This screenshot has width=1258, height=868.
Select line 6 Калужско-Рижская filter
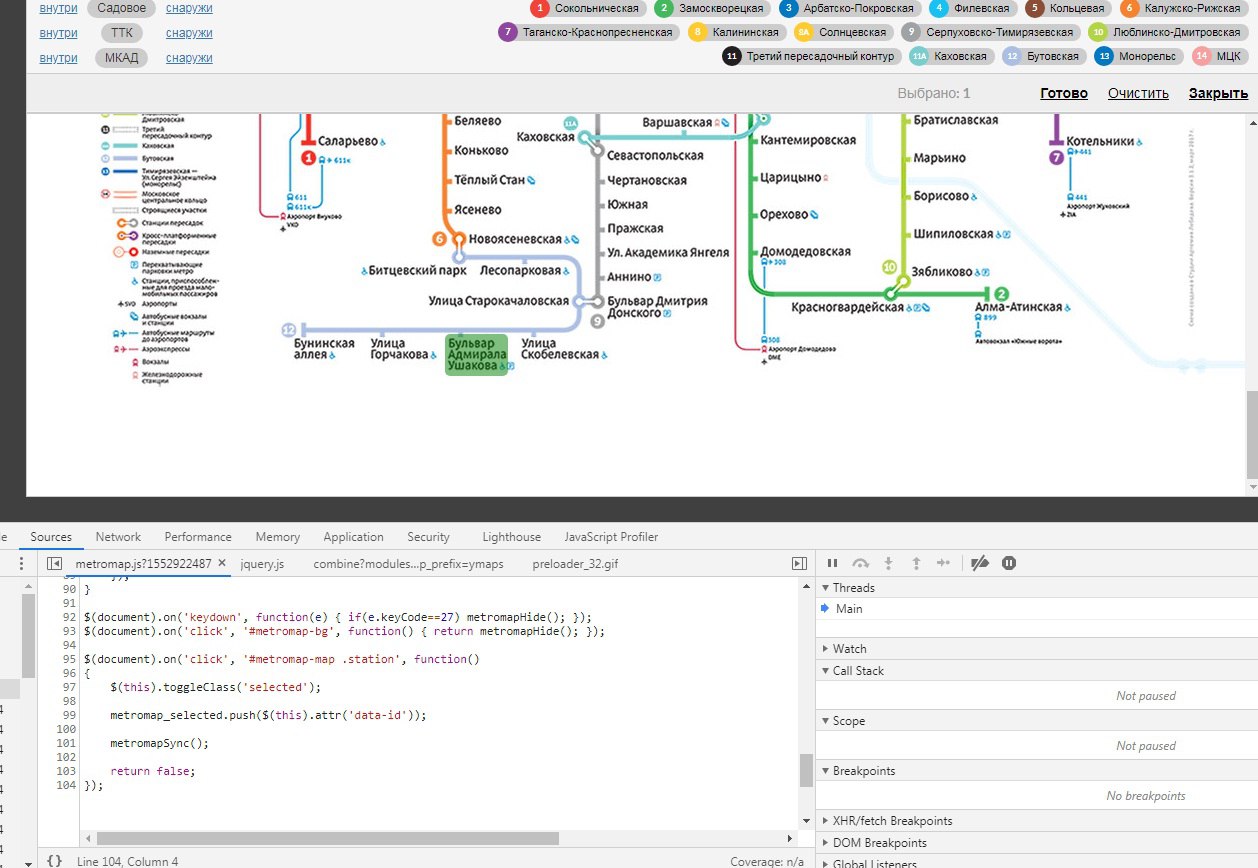(x=1184, y=8)
